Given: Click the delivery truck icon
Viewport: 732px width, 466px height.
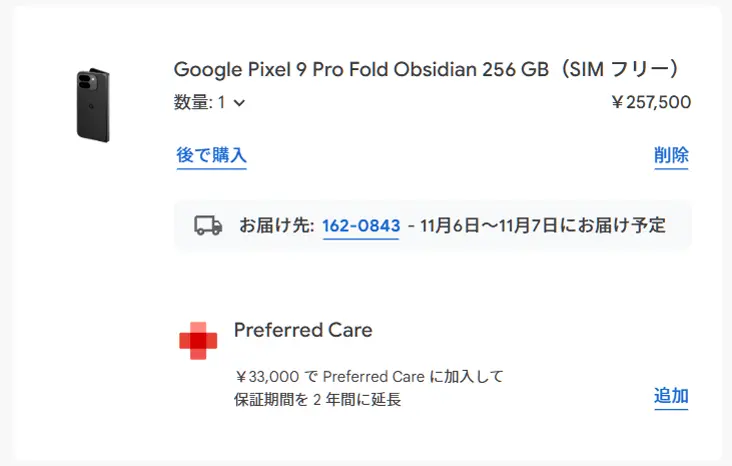Looking at the screenshot, I should [x=208, y=225].
